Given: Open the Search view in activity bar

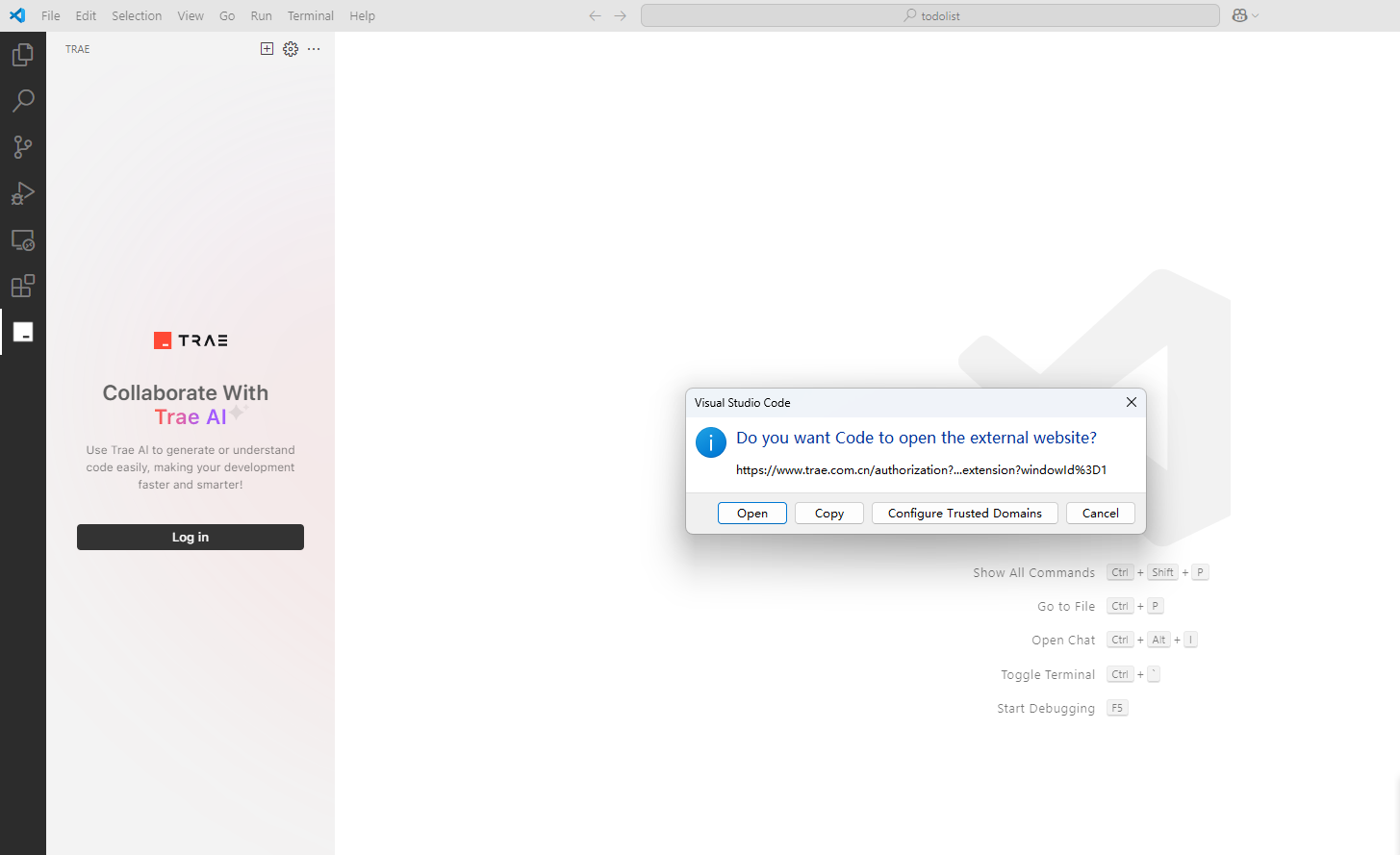Looking at the screenshot, I should pos(23,101).
